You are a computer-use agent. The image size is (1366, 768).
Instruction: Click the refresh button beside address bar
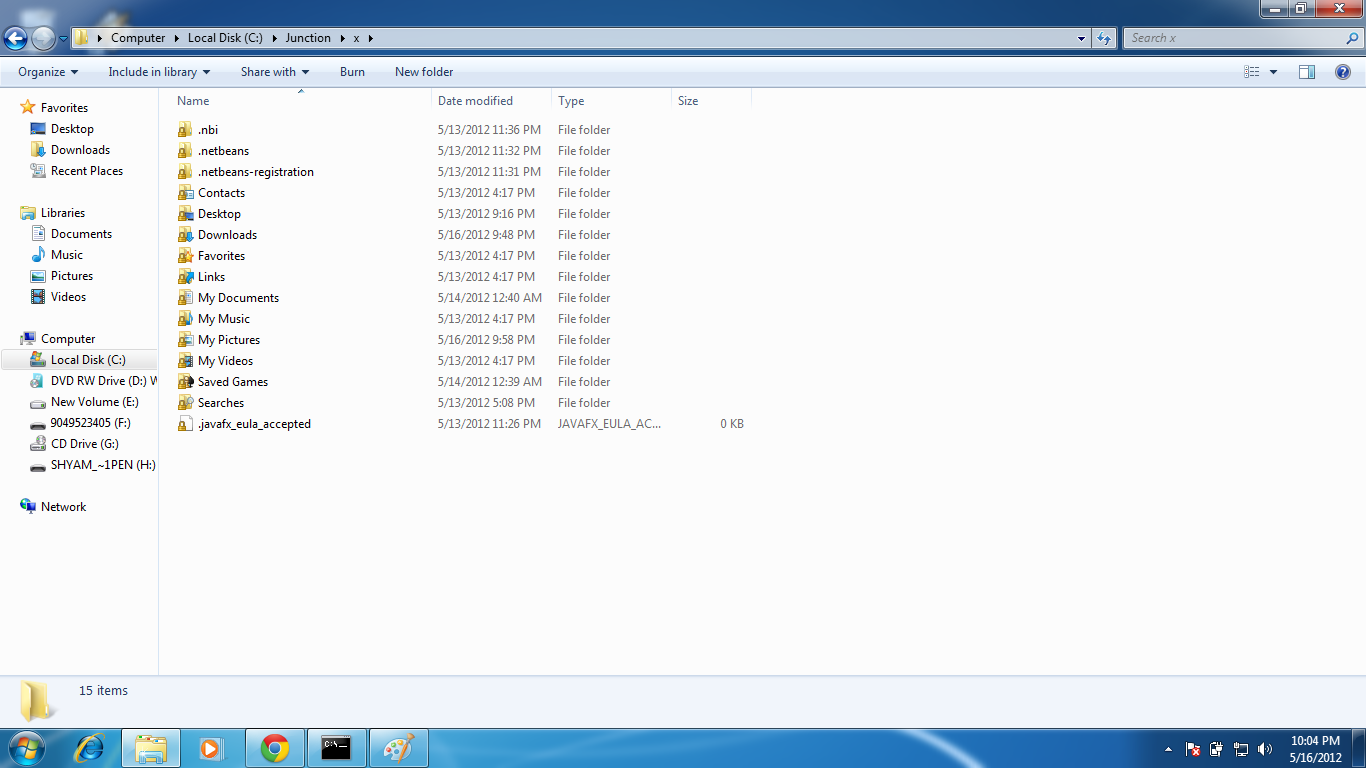(x=1104, y=38)
